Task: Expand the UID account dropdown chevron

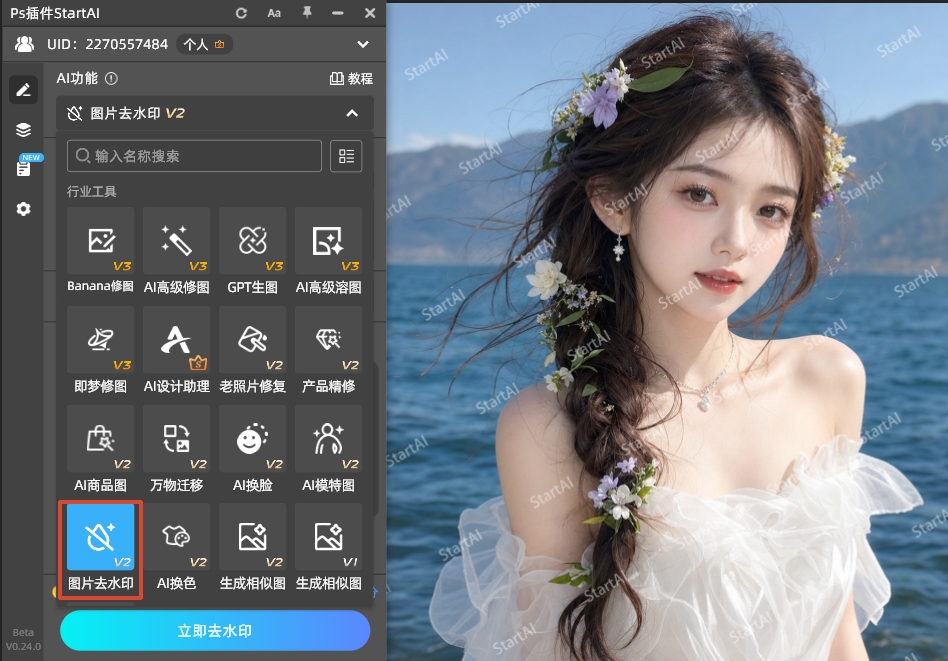Action: [363, 44]
